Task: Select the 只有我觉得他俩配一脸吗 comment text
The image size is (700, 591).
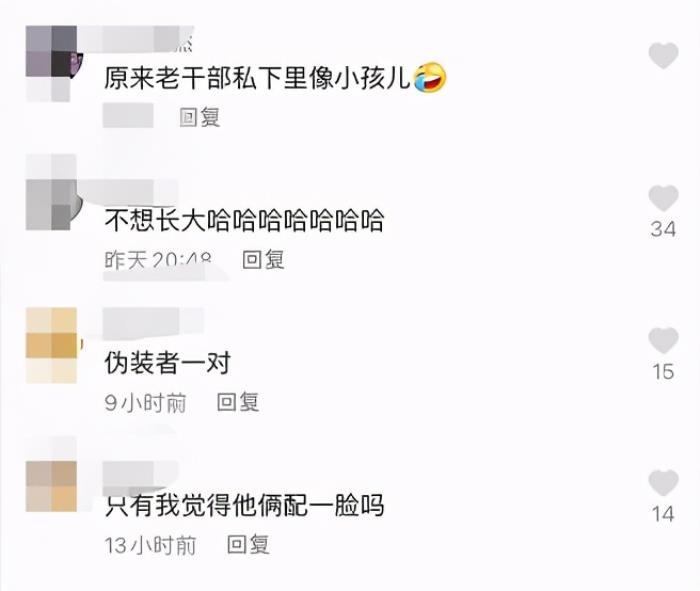Action: tap(244, 505)
